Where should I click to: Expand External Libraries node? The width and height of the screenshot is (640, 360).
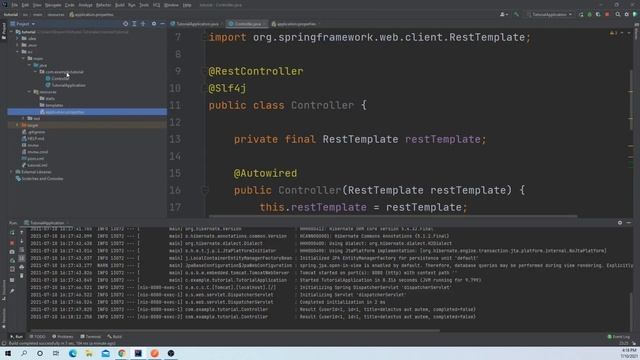[11, 172]
